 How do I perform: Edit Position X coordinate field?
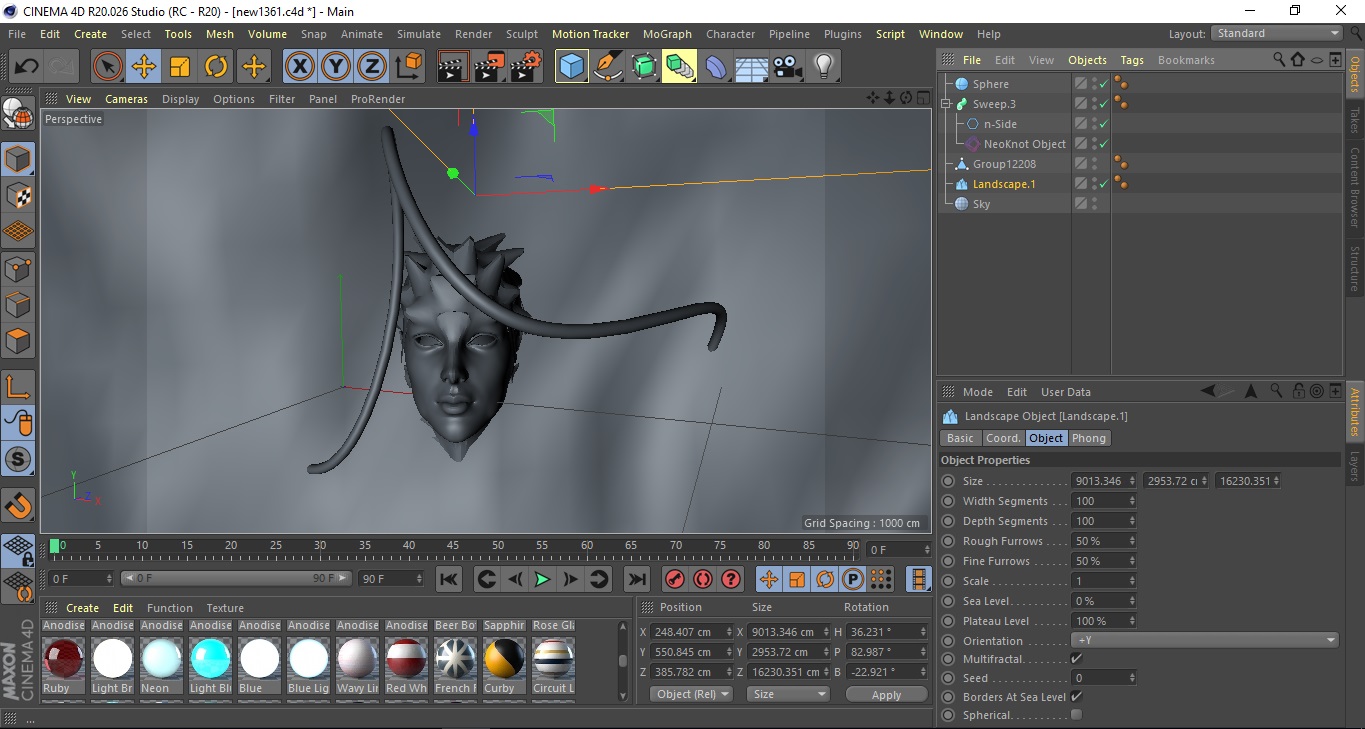690,632
